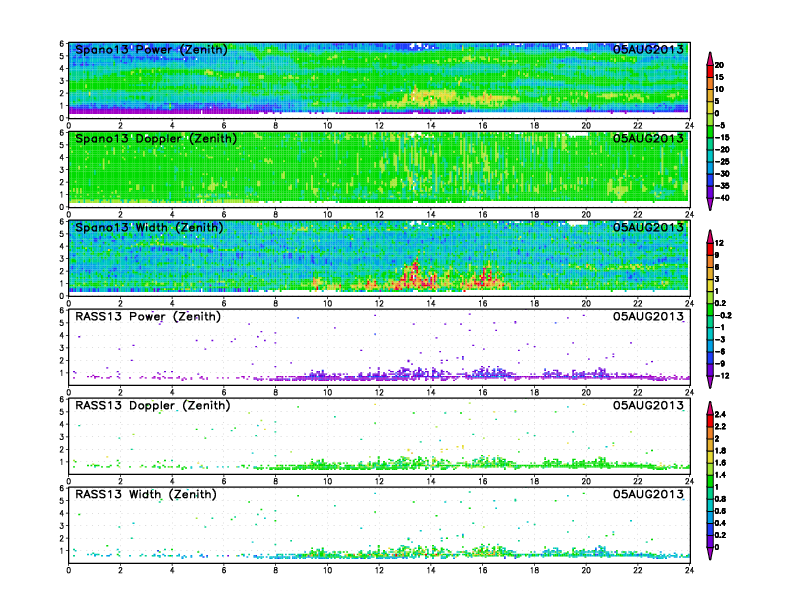
Task: Click the '20' label on the top color bar
Action: pyautogui.click(x=720, y=65)
